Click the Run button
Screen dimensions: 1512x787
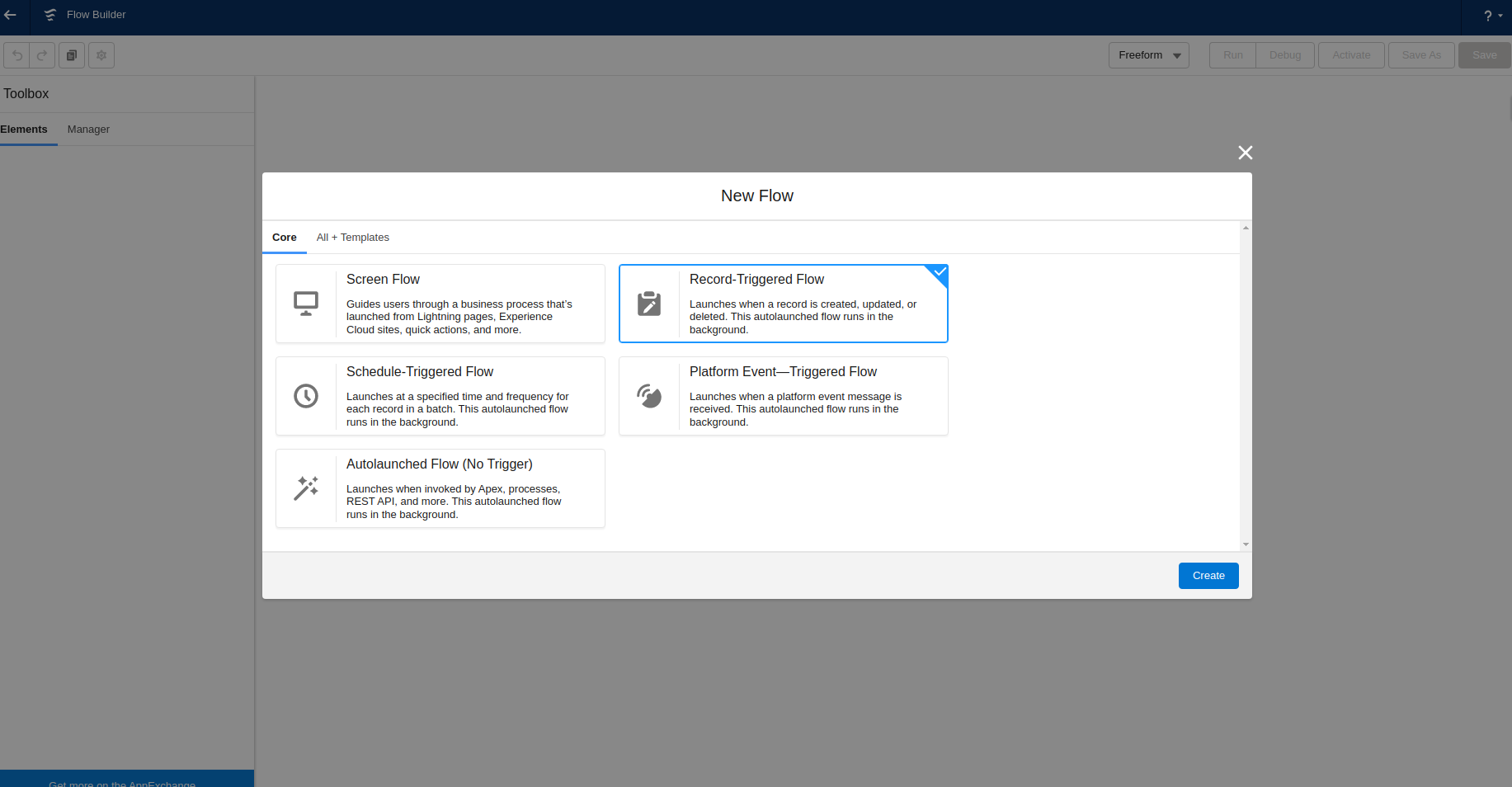(x=1232, y=55)
